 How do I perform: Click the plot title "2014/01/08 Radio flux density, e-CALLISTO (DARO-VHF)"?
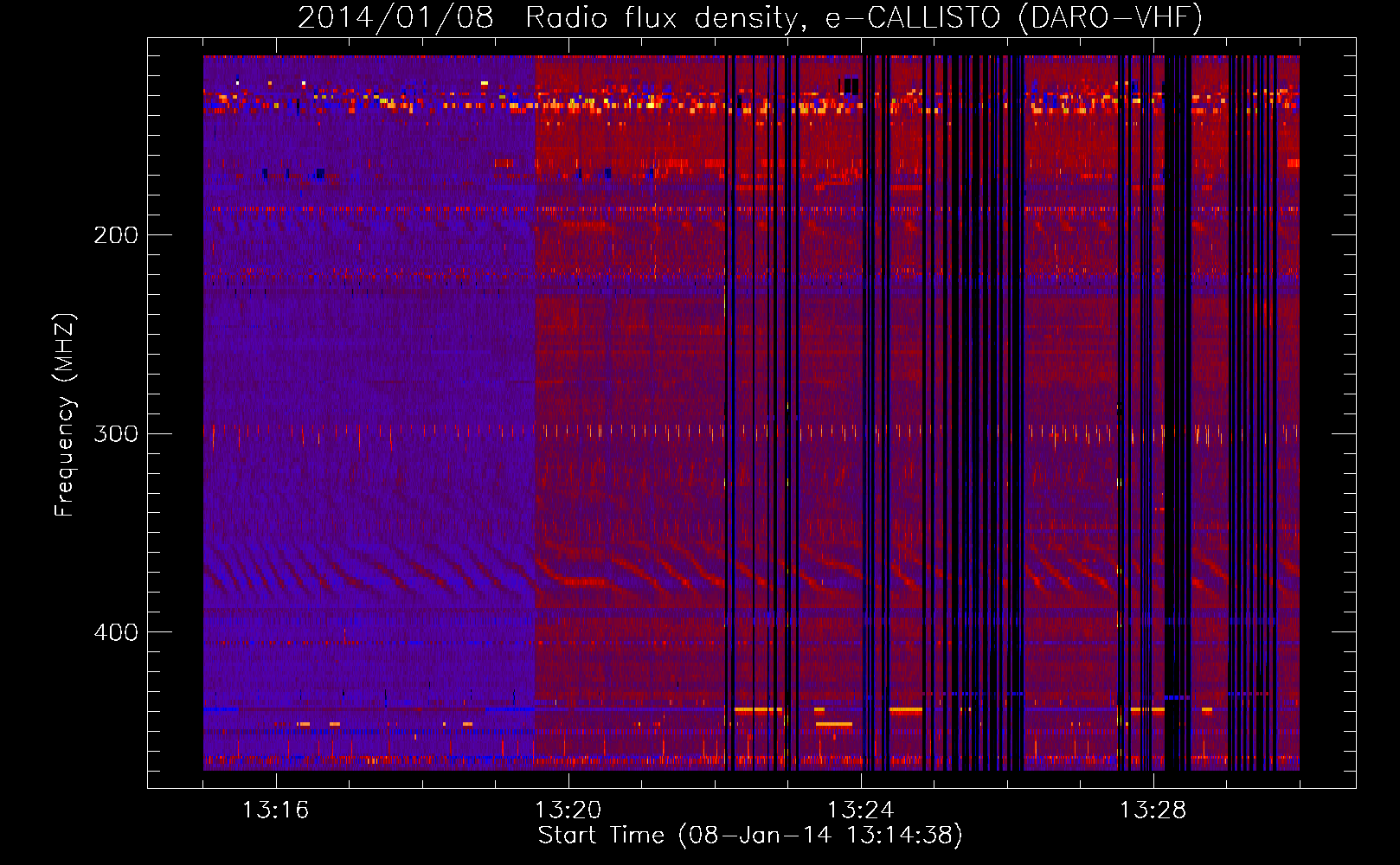pos(750,17)
